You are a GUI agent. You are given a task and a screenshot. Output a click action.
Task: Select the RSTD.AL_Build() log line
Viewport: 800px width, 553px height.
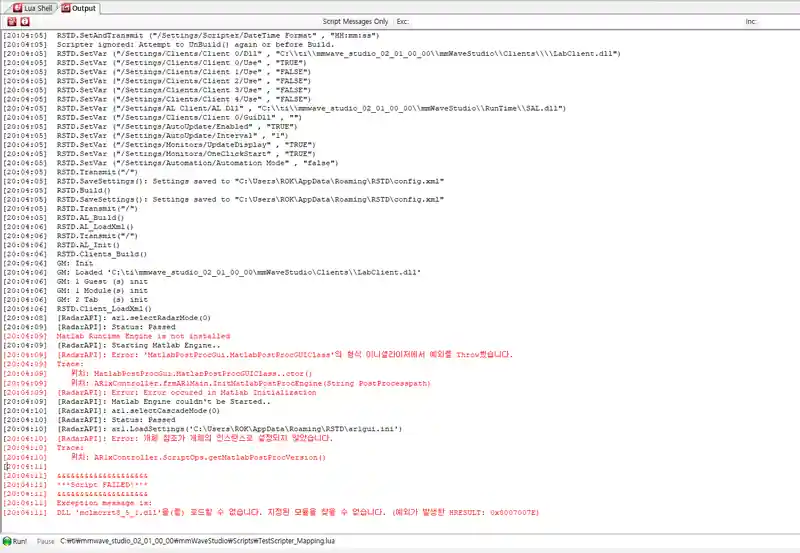[x=64, y=218]
